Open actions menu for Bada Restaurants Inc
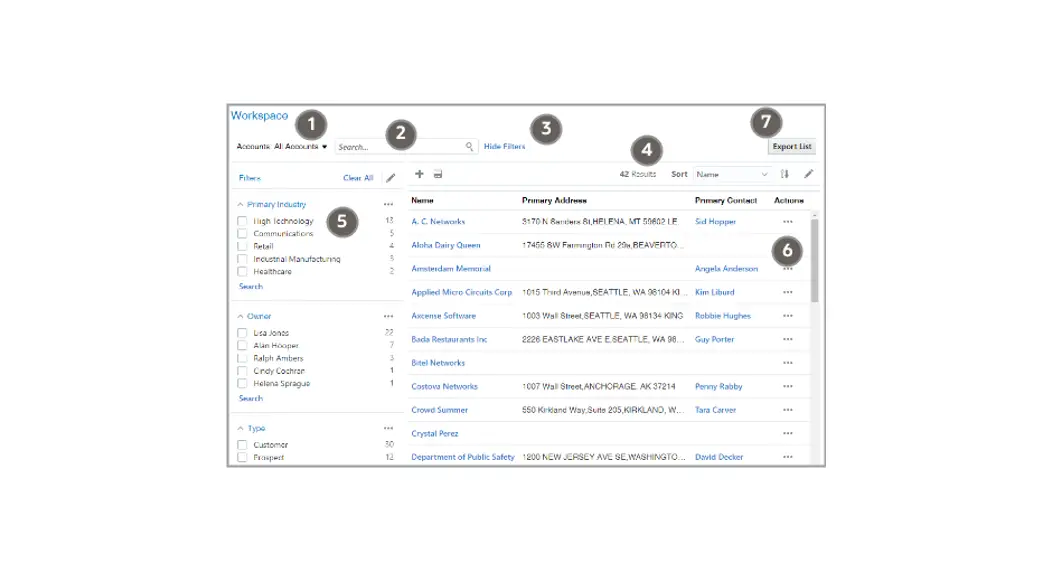Viewport: 1048px width, 569px height. [x=788, y=339]
